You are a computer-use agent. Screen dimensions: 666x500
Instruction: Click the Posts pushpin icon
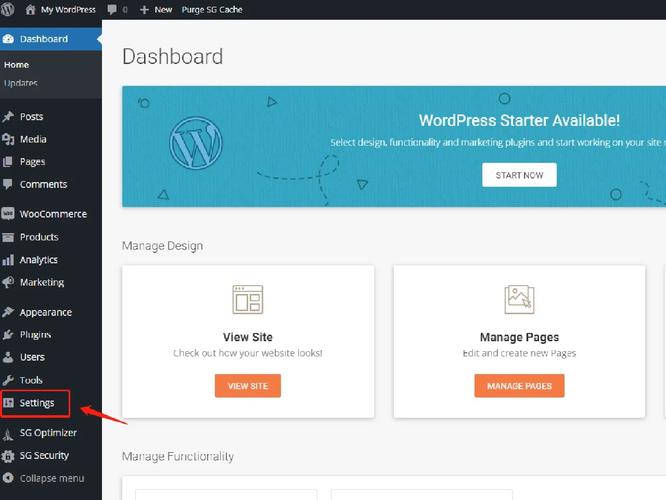point(8,116)
